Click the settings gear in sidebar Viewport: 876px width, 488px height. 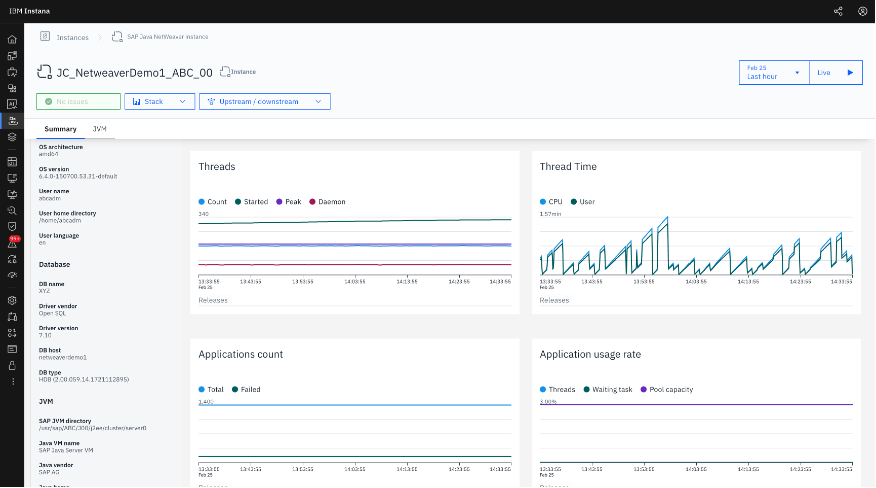[12, 300]
